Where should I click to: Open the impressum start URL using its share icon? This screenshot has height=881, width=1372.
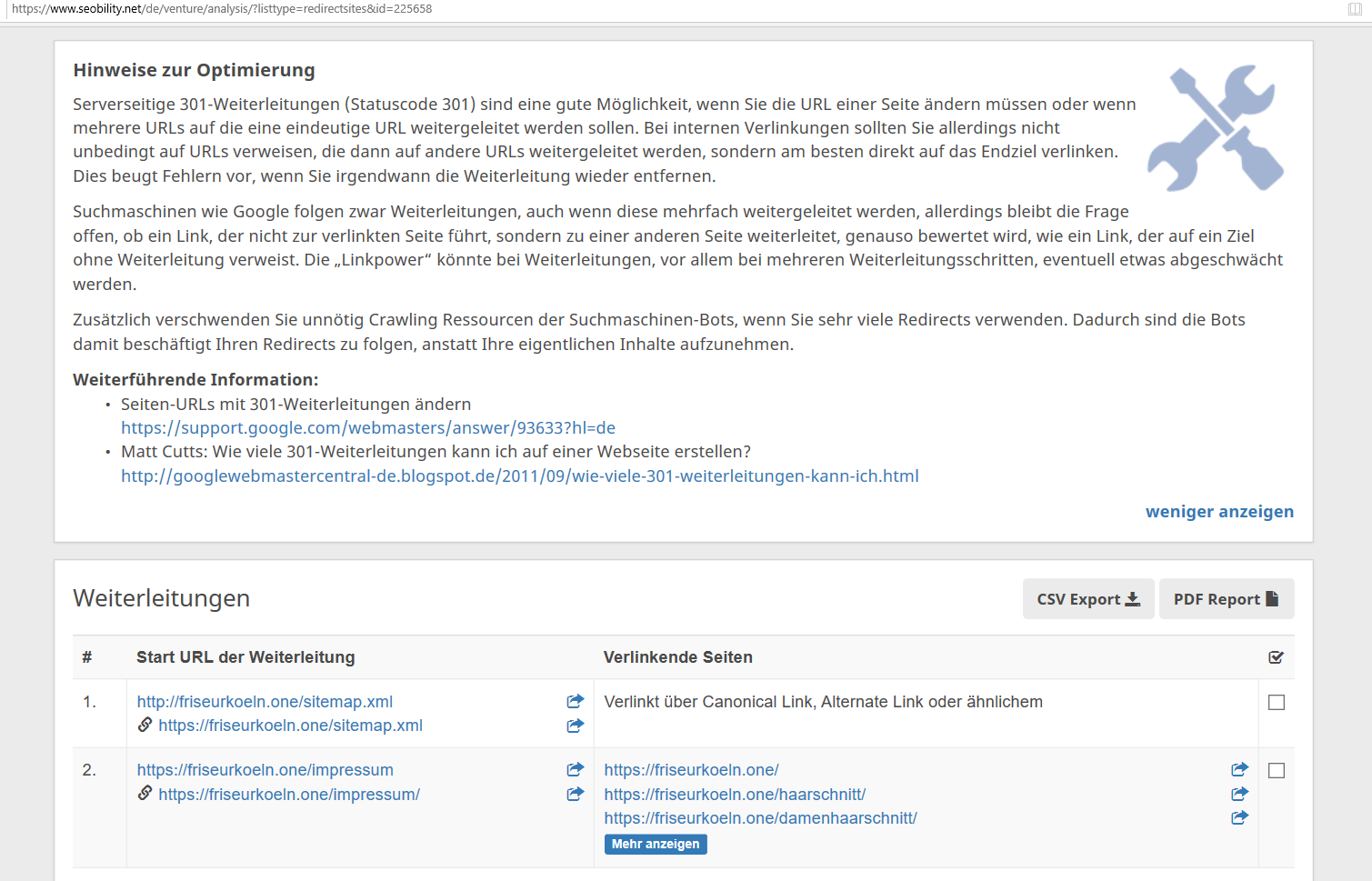pyautogui.click(x=575, y=769)
